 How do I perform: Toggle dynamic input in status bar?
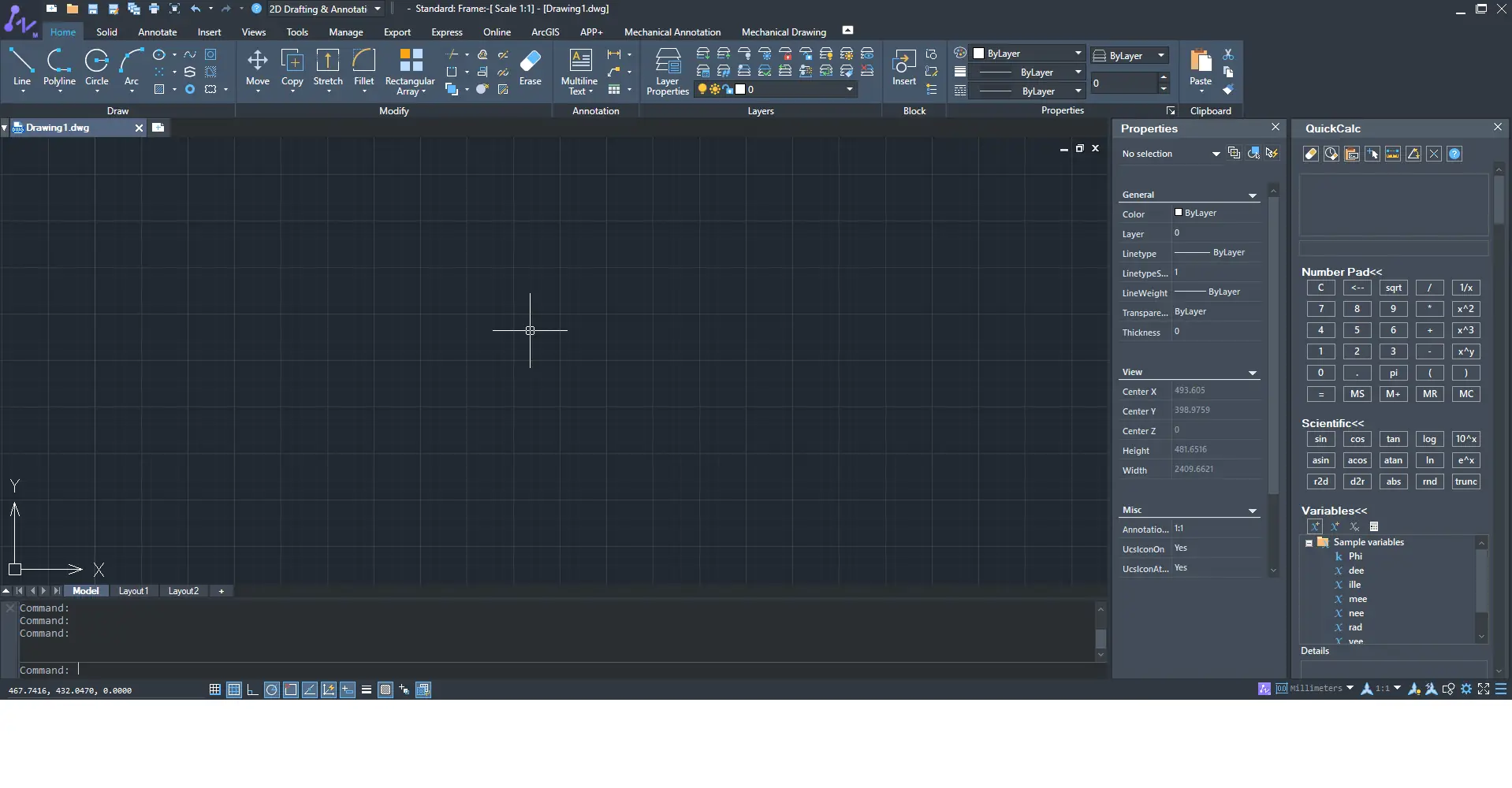(348, 689)
